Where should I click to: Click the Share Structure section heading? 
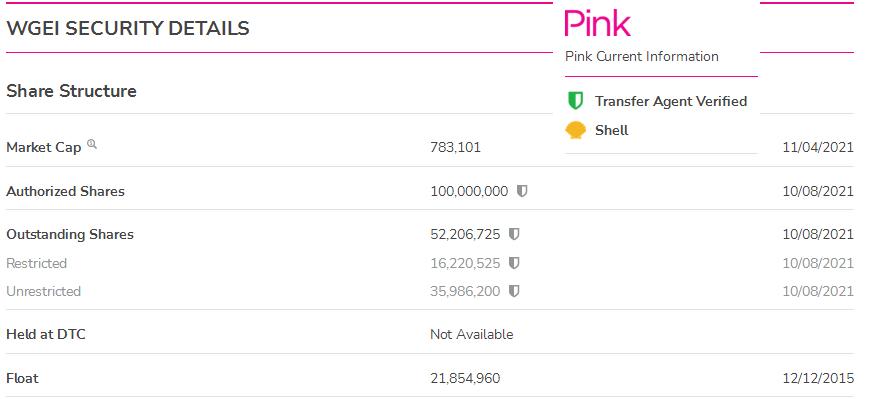(x=71, y=91)
